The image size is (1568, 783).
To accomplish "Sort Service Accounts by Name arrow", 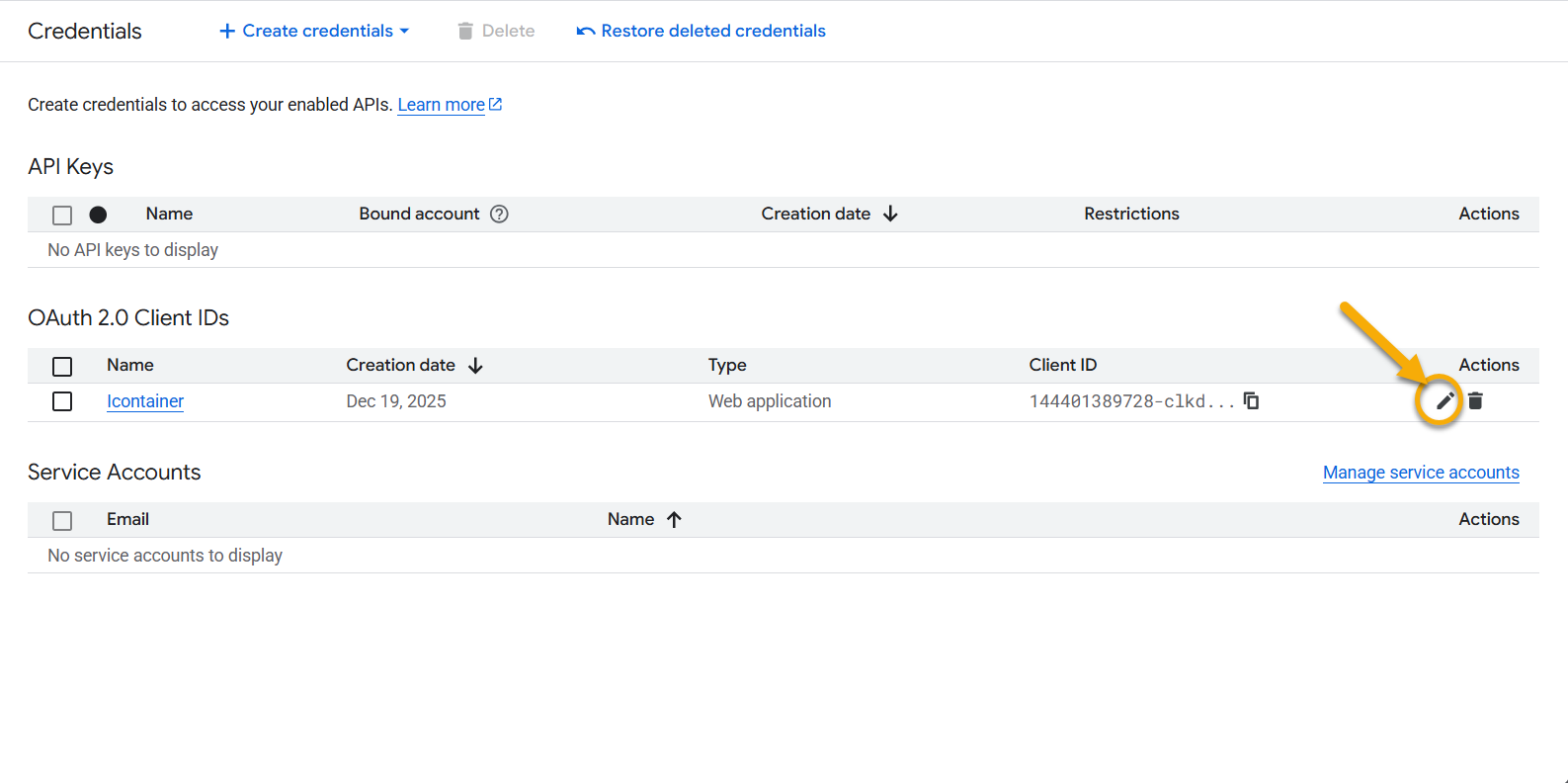I will tap(674, 519).
